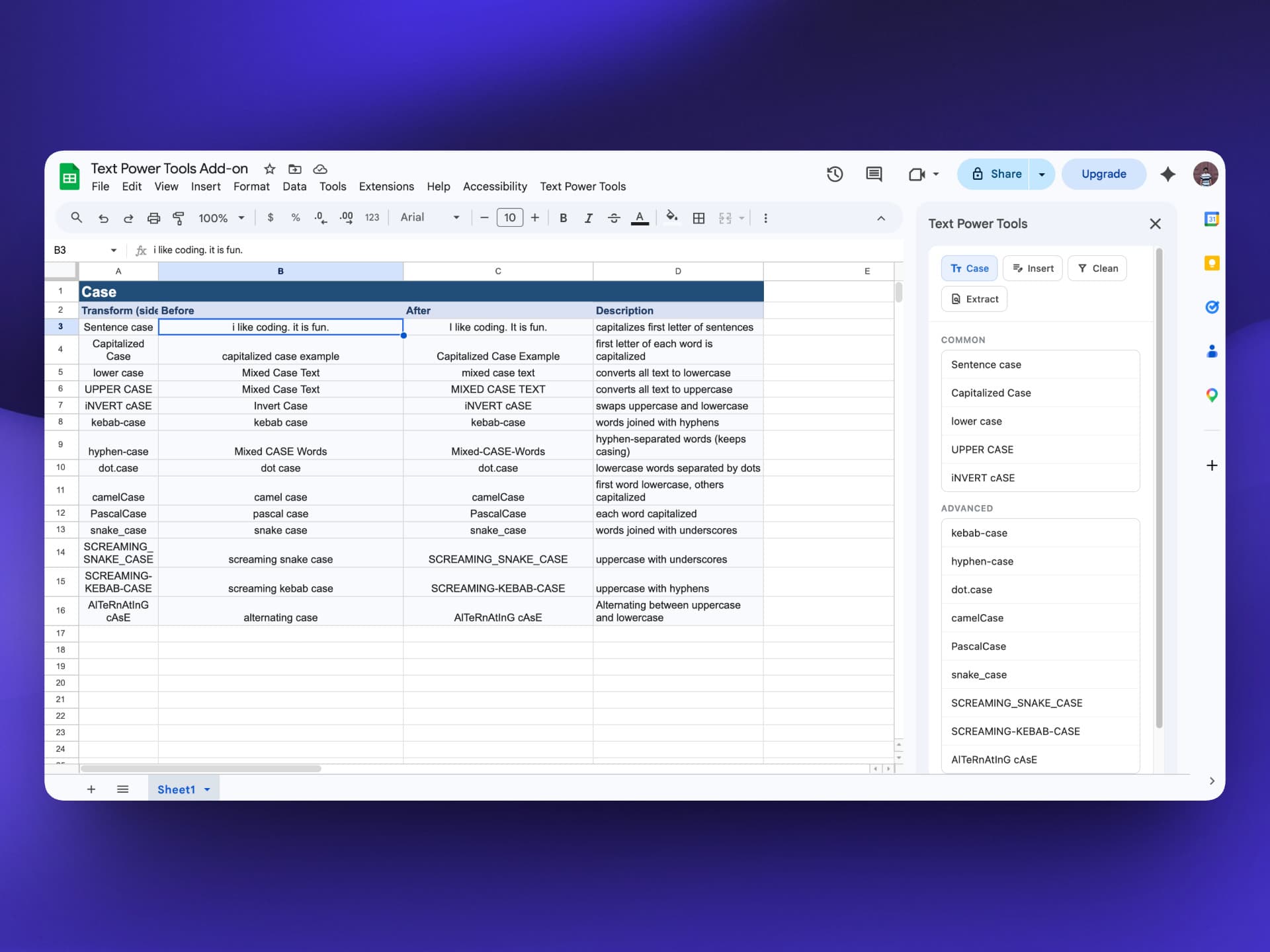Open the Extensions menu
This screenshot has height=952, width=1270.
(386, 187)
